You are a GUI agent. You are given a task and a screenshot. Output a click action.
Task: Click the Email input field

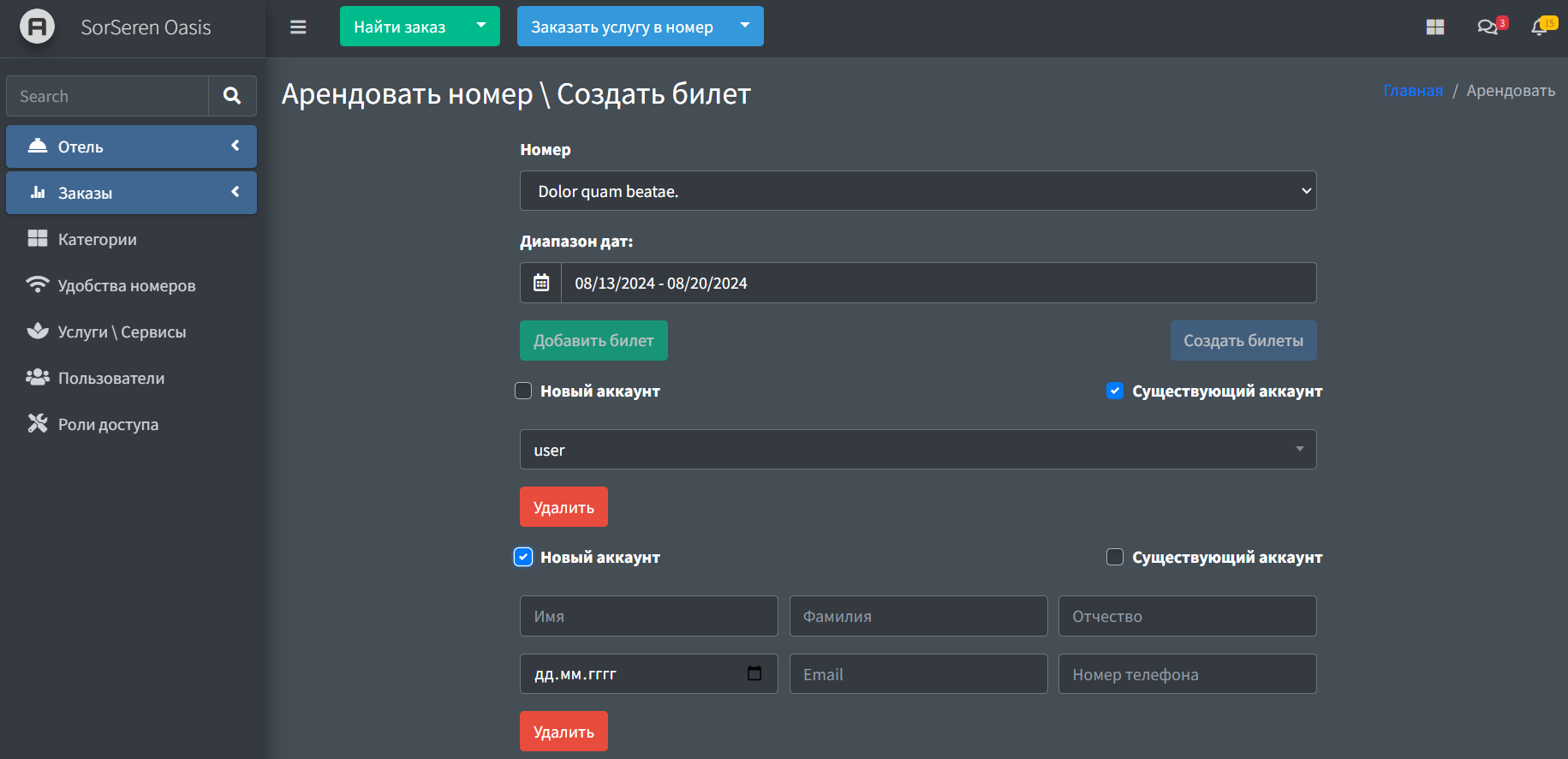coord(918,674)
